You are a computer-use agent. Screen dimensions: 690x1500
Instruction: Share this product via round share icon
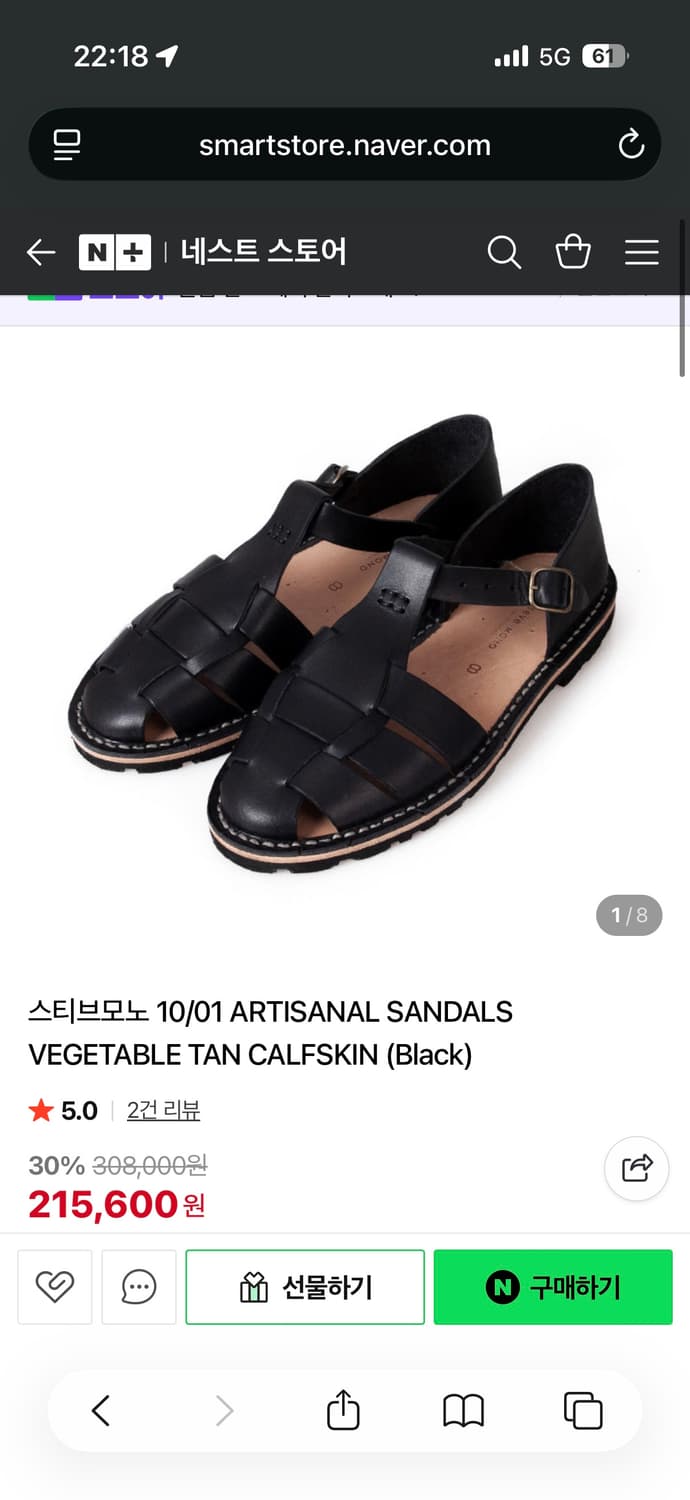pyautogui.click(x=637, y=1168)
